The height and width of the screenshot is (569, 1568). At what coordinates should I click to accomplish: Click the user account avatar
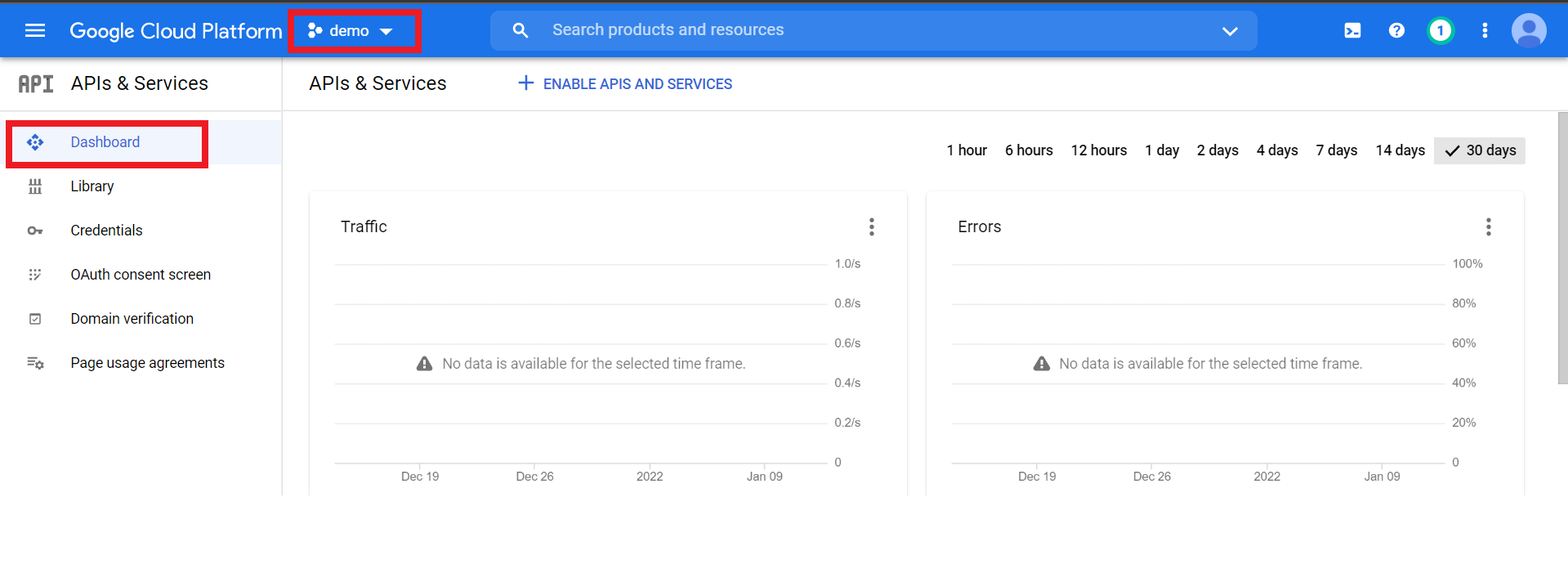click(1528, 30)
